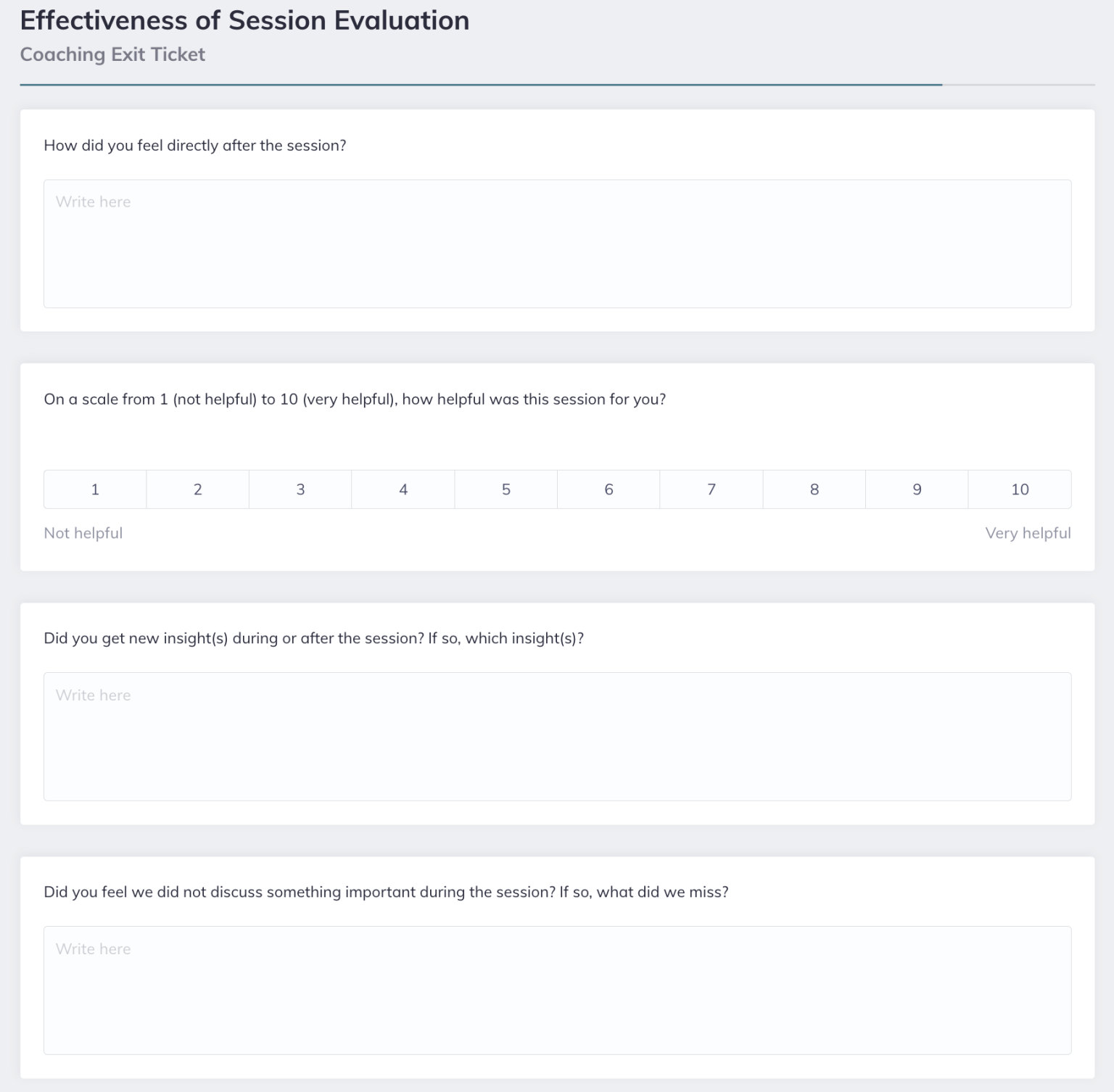Screen dimensions: 1114x1092
Task: Choose rating 4 for session helpfulness
Action: [x=403, y=489]
